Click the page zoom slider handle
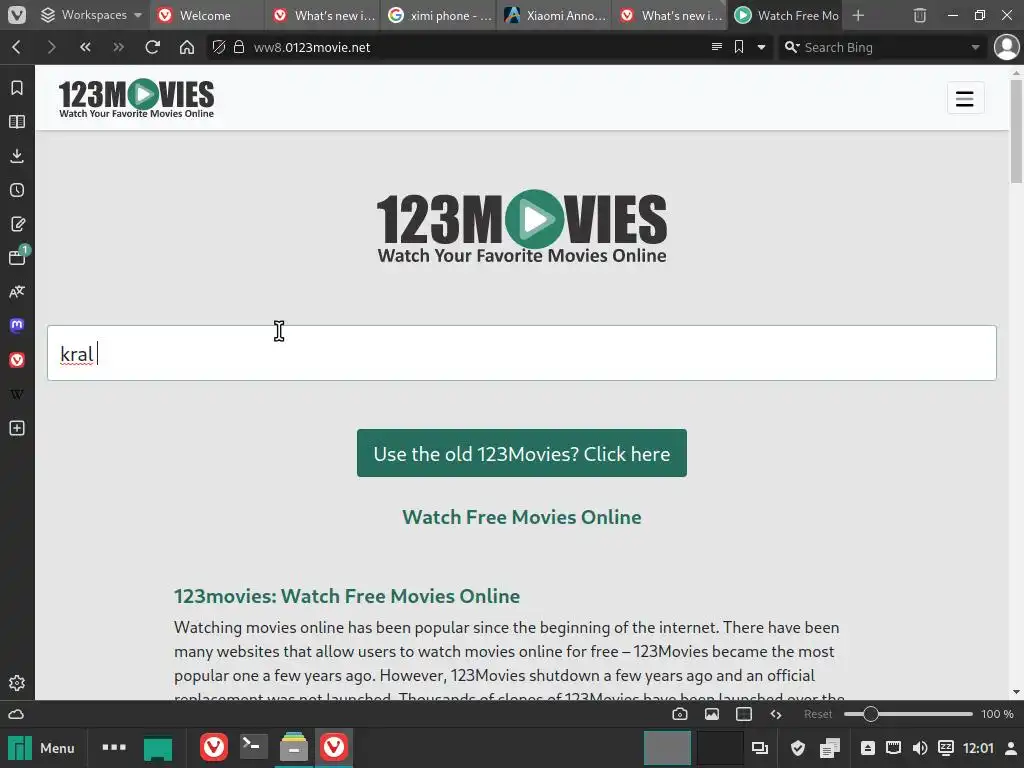Viewport: 1024px width, 768px height. point(871,714)
